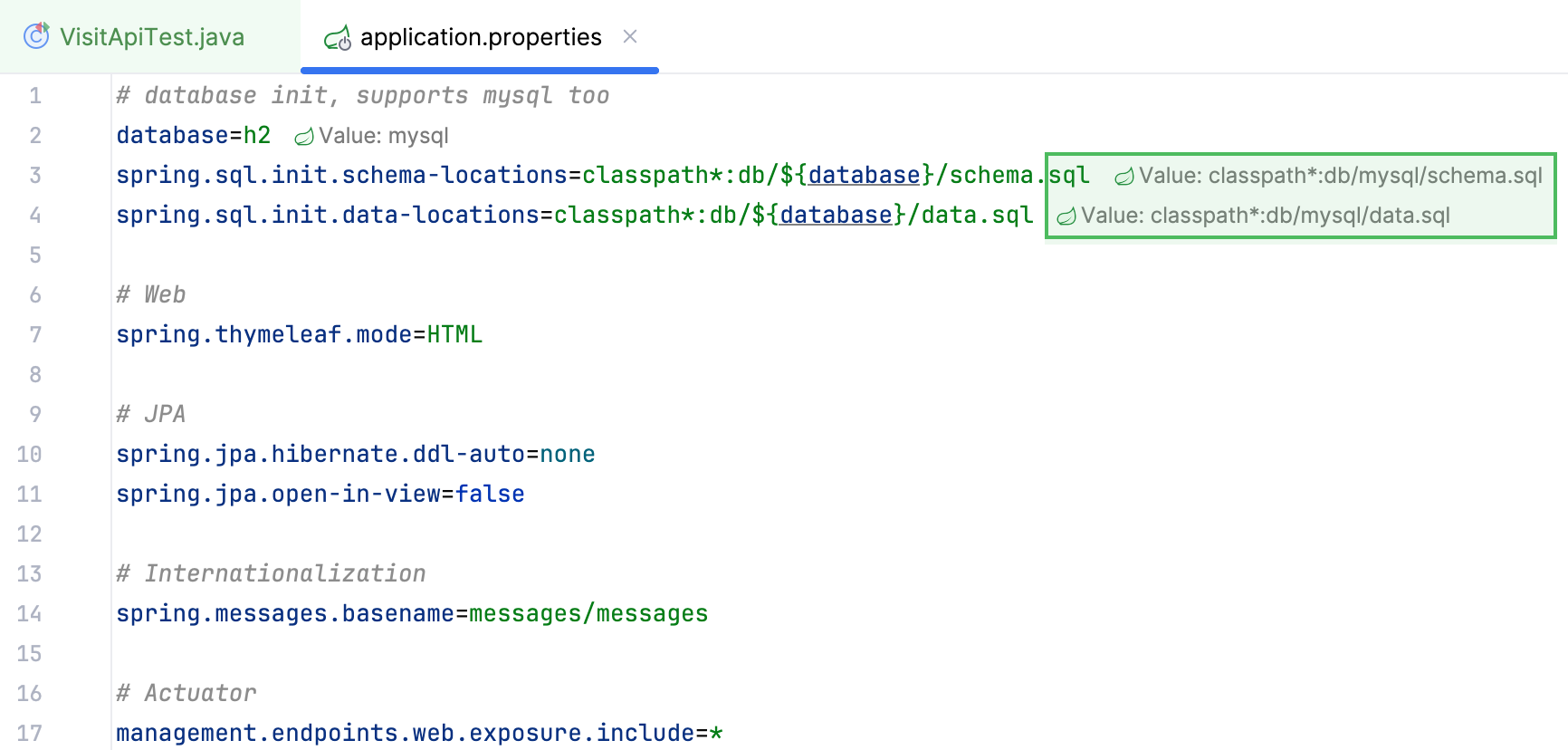Click the VisitApiTest.java class file icon
The height and width of the screenshot is (750, 1568).
[x=36, y=36]
